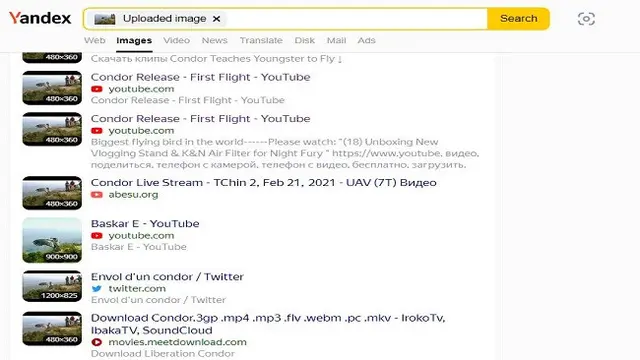Select the Images tab

point(134,40)
